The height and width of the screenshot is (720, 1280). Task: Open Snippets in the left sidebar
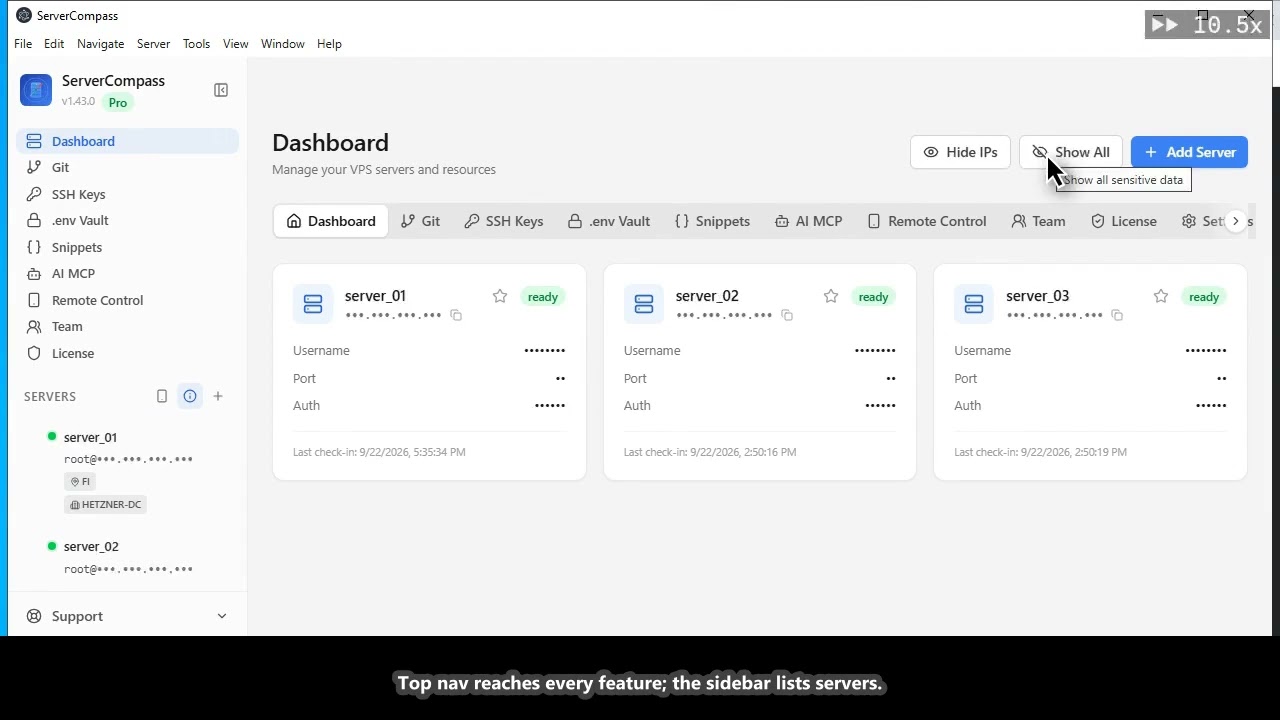point(127,247)
